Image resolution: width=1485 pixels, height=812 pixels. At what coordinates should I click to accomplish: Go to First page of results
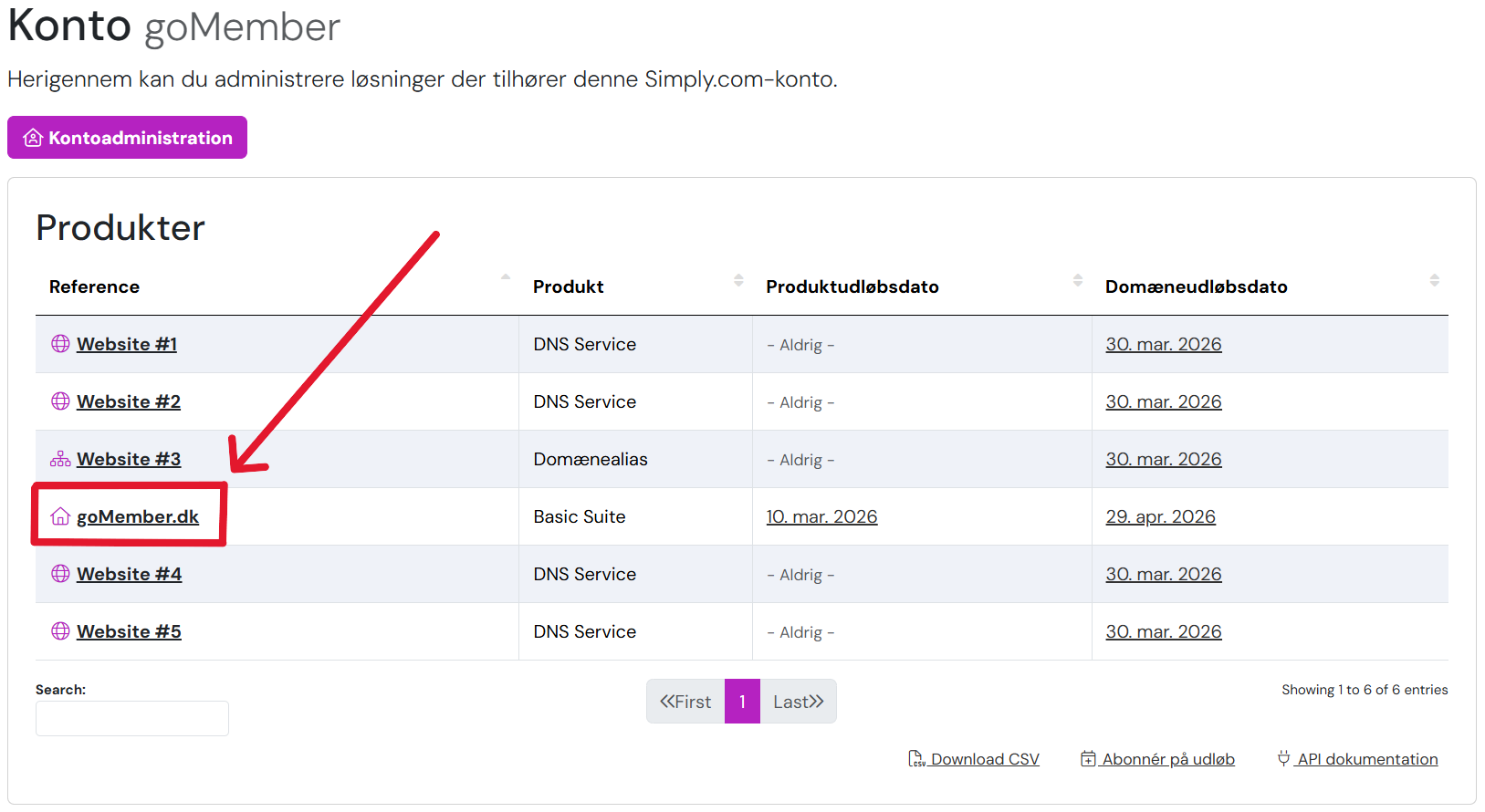pos(685,702)
